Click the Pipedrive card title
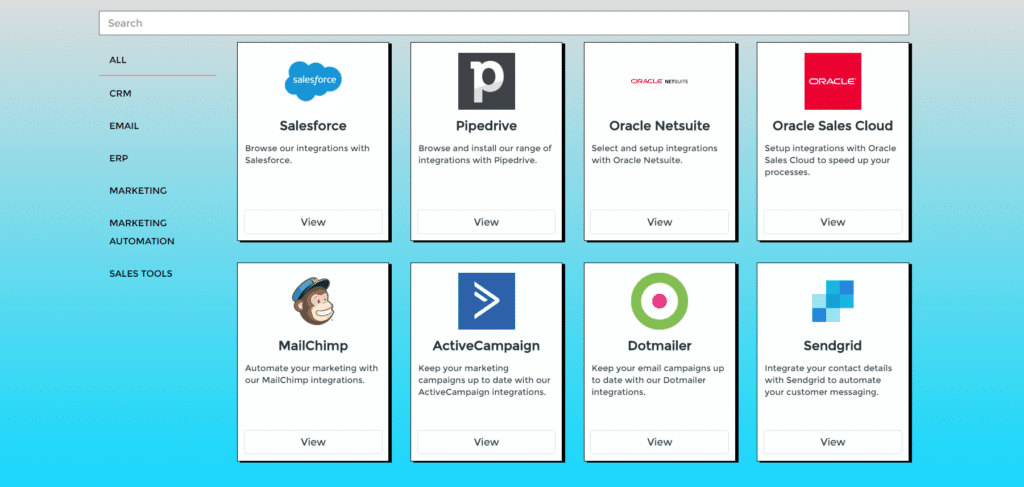The image size is (1024, 487). (486, 125)
